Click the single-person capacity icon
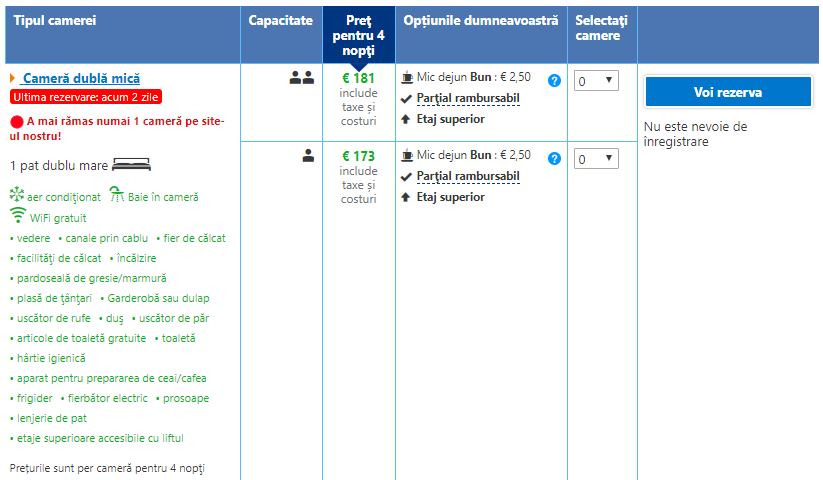 tap(308, 156)
